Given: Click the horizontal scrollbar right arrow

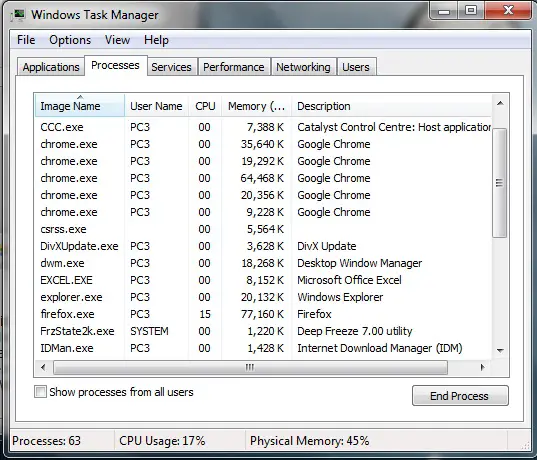Looking at the screenshot, I should pyautogui.click(x=483, y=368).
